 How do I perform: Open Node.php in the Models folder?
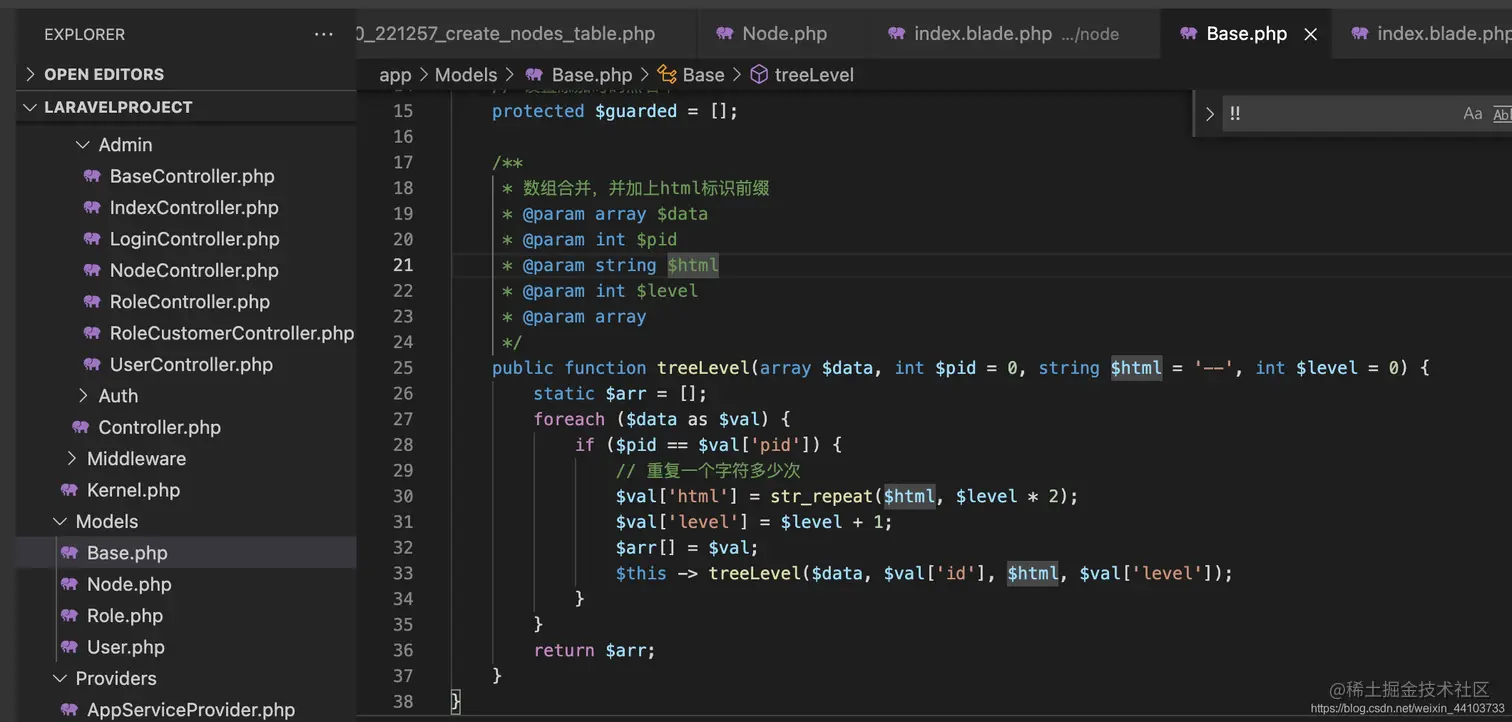click(x=129, y=584)
